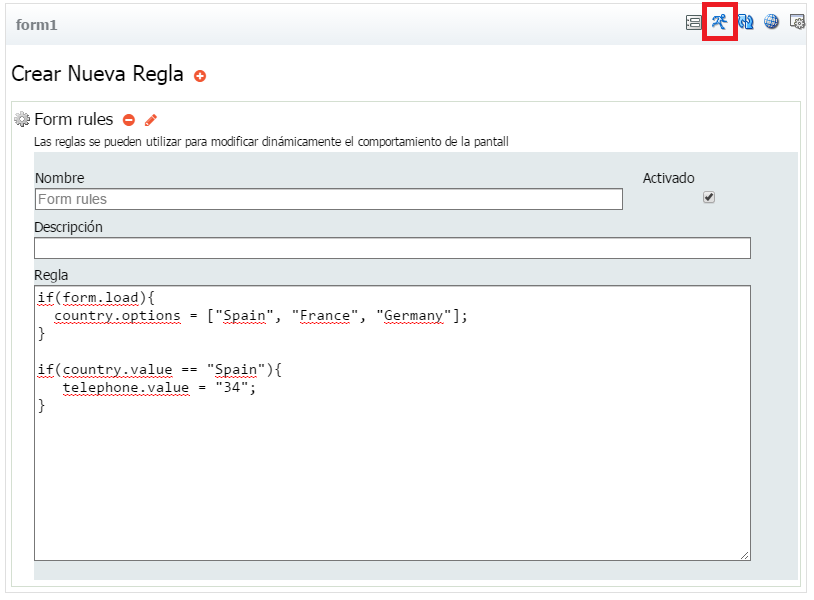Add a rule with the orange plus

[200, 76]
